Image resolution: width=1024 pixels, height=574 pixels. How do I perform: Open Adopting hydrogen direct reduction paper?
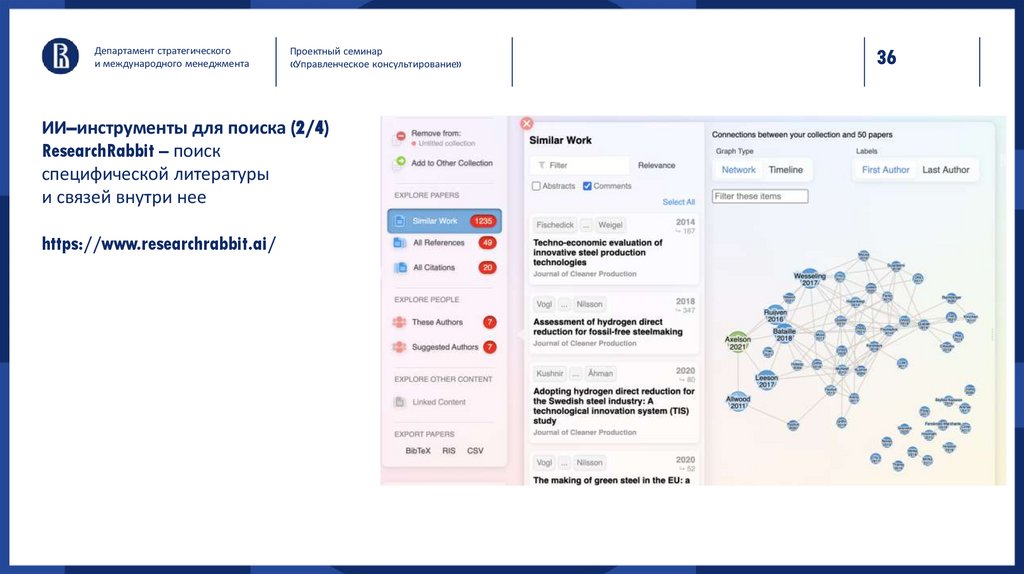(613, 403)
